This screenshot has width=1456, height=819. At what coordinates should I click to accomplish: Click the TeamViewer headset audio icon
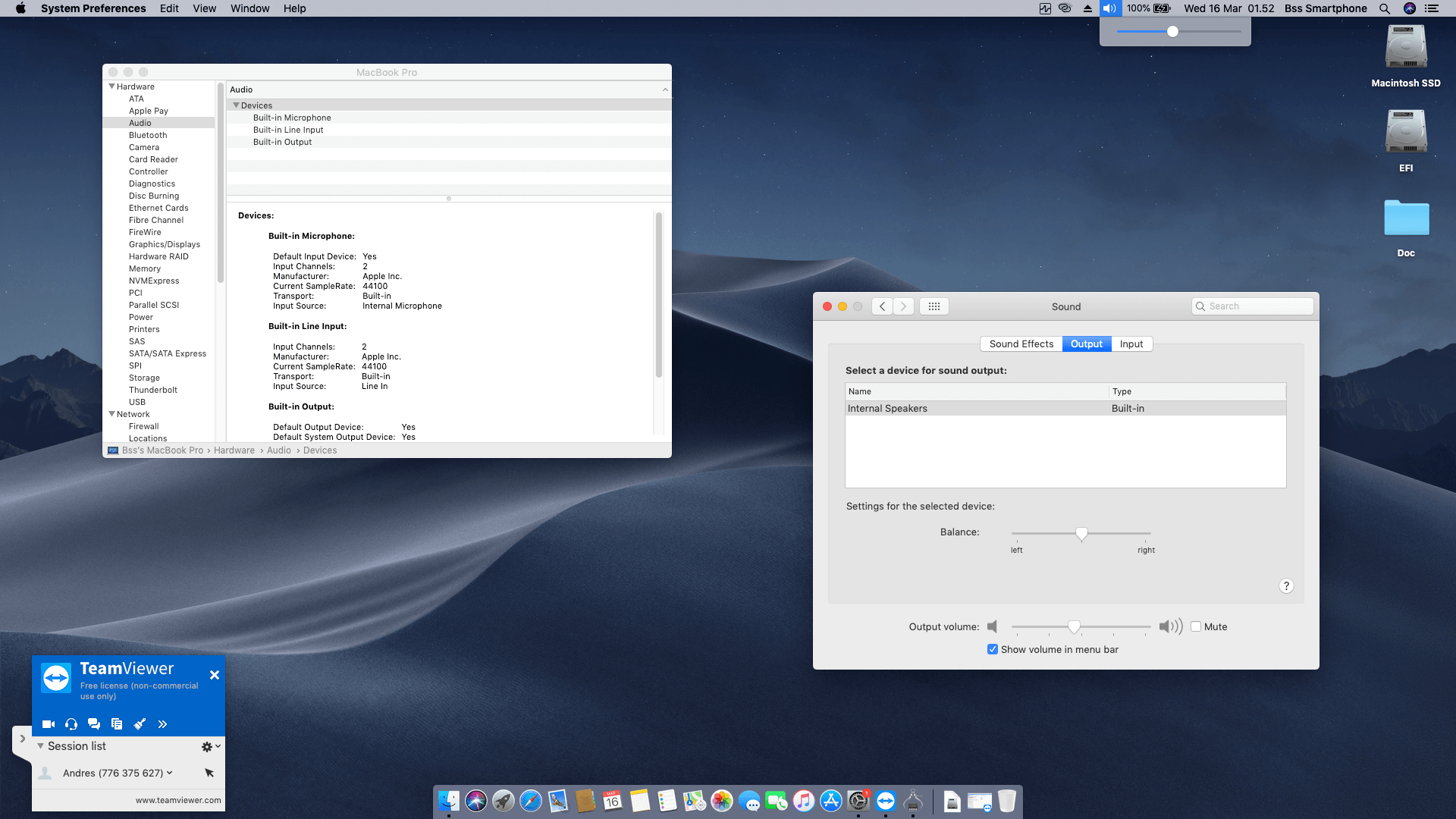[71, 724]
